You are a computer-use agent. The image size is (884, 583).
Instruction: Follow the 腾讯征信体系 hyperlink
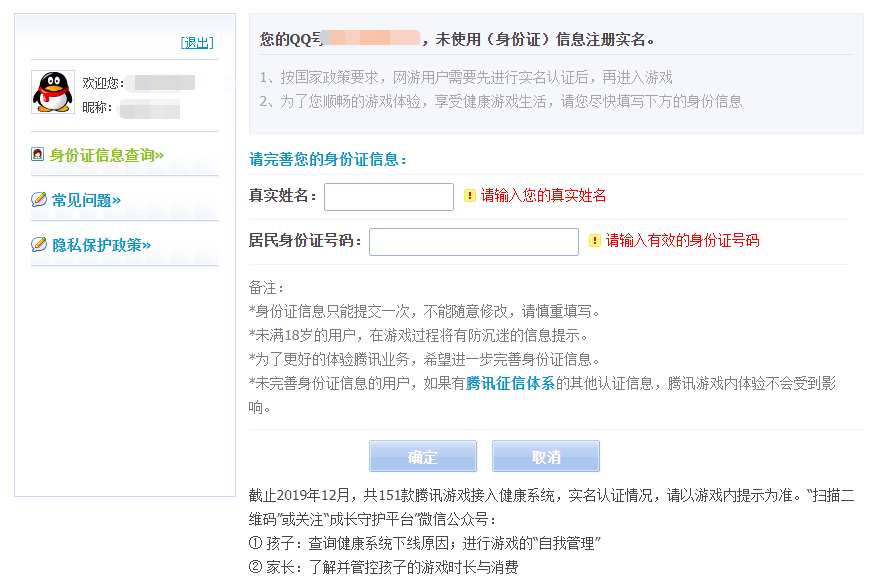(x=510, y=383)
